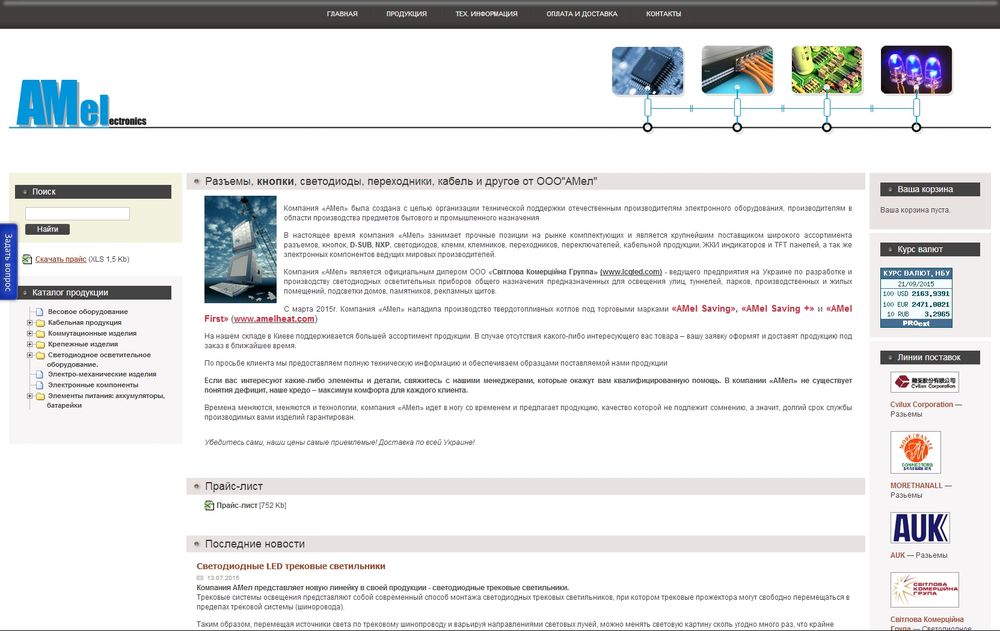
Task: Open the Весовое оборудование catalog item
Action: click(x=88, y=312)
